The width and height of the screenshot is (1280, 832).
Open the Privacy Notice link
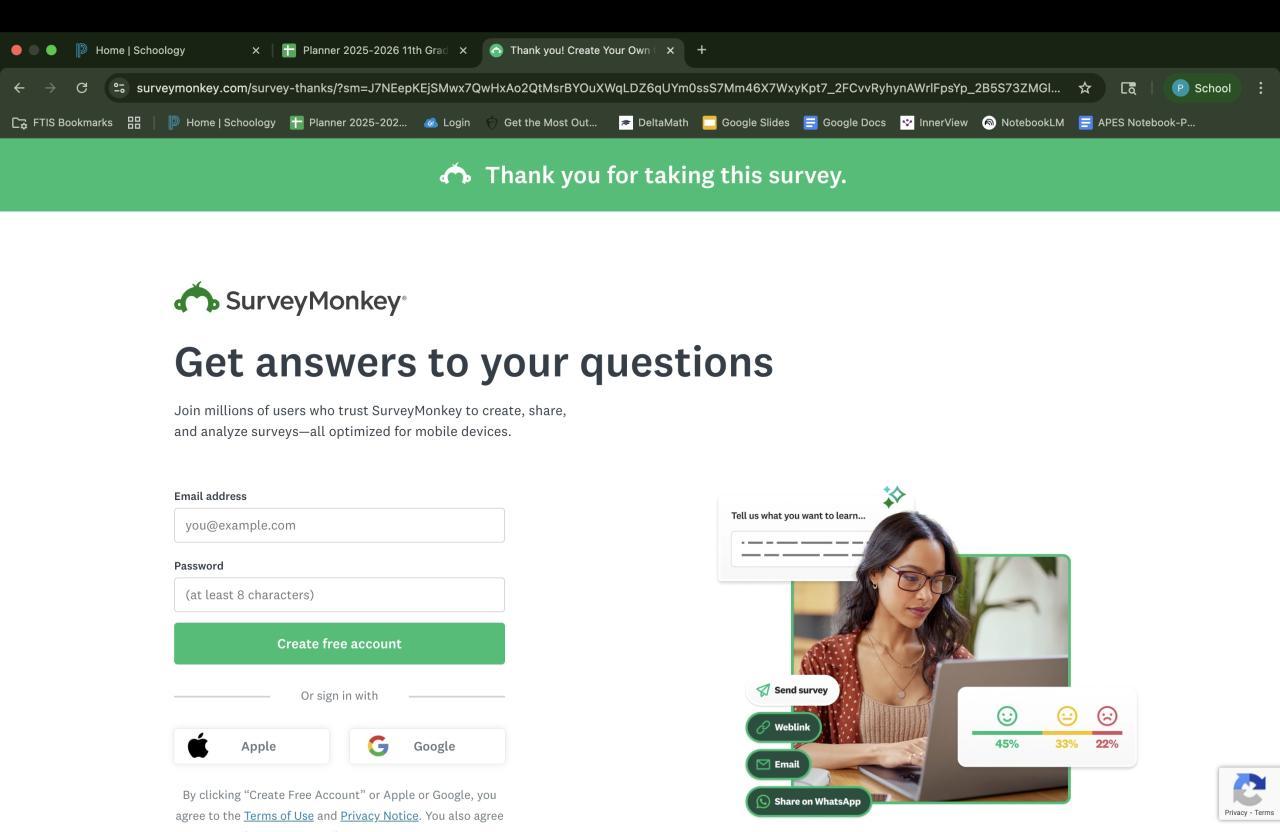click(x=379, y=816)
